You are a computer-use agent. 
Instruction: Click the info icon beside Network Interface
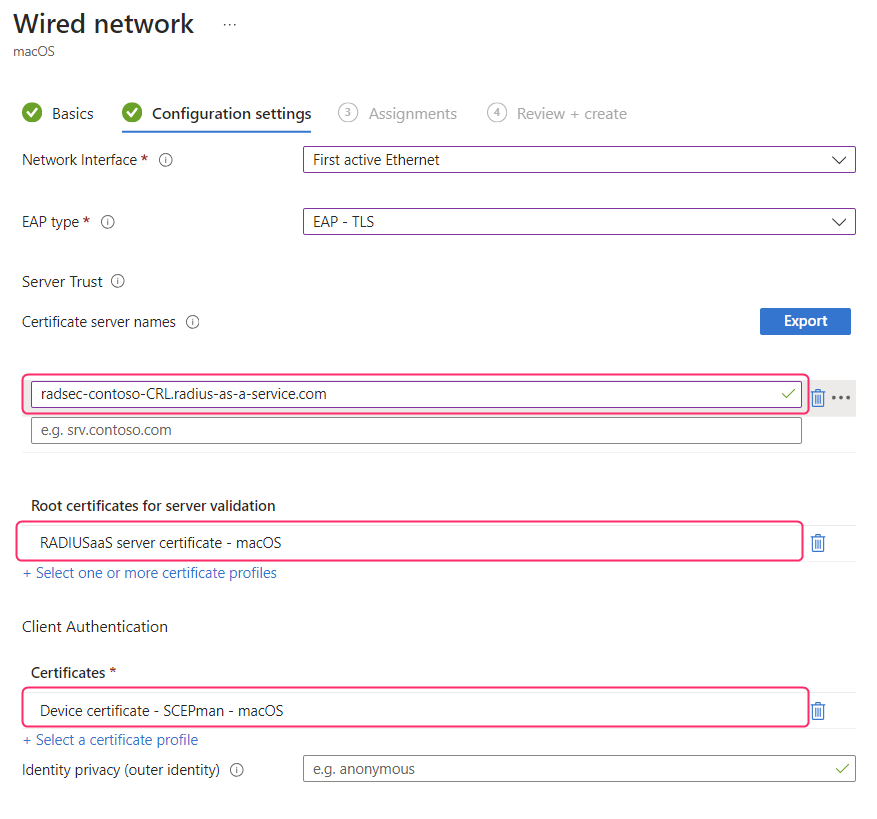166,160
